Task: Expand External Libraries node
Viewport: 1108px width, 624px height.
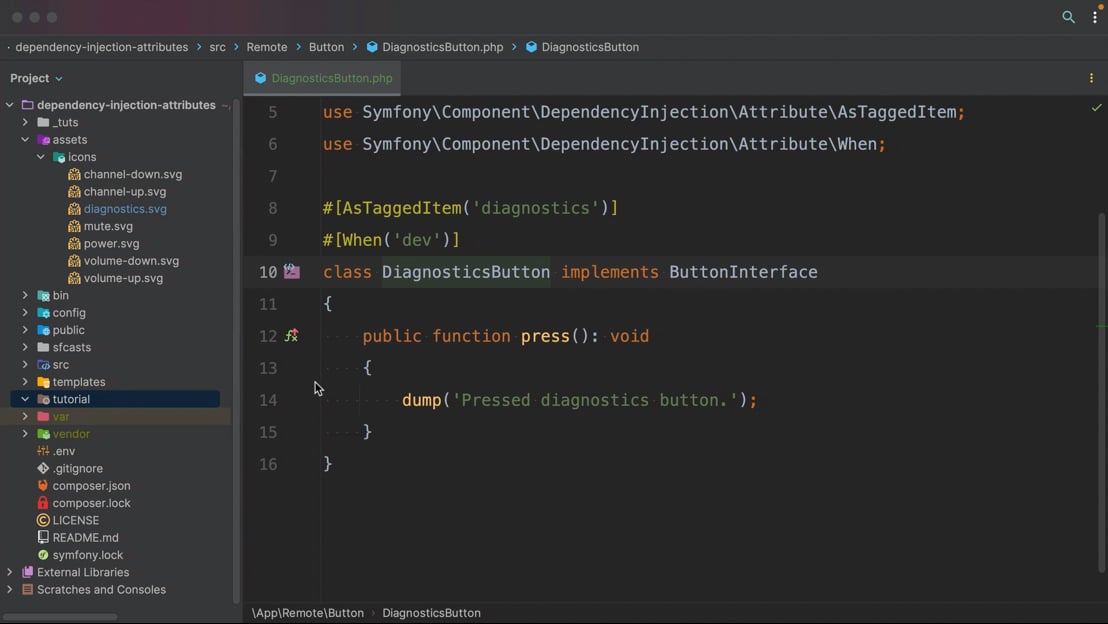Action: [x=10, y=572]
